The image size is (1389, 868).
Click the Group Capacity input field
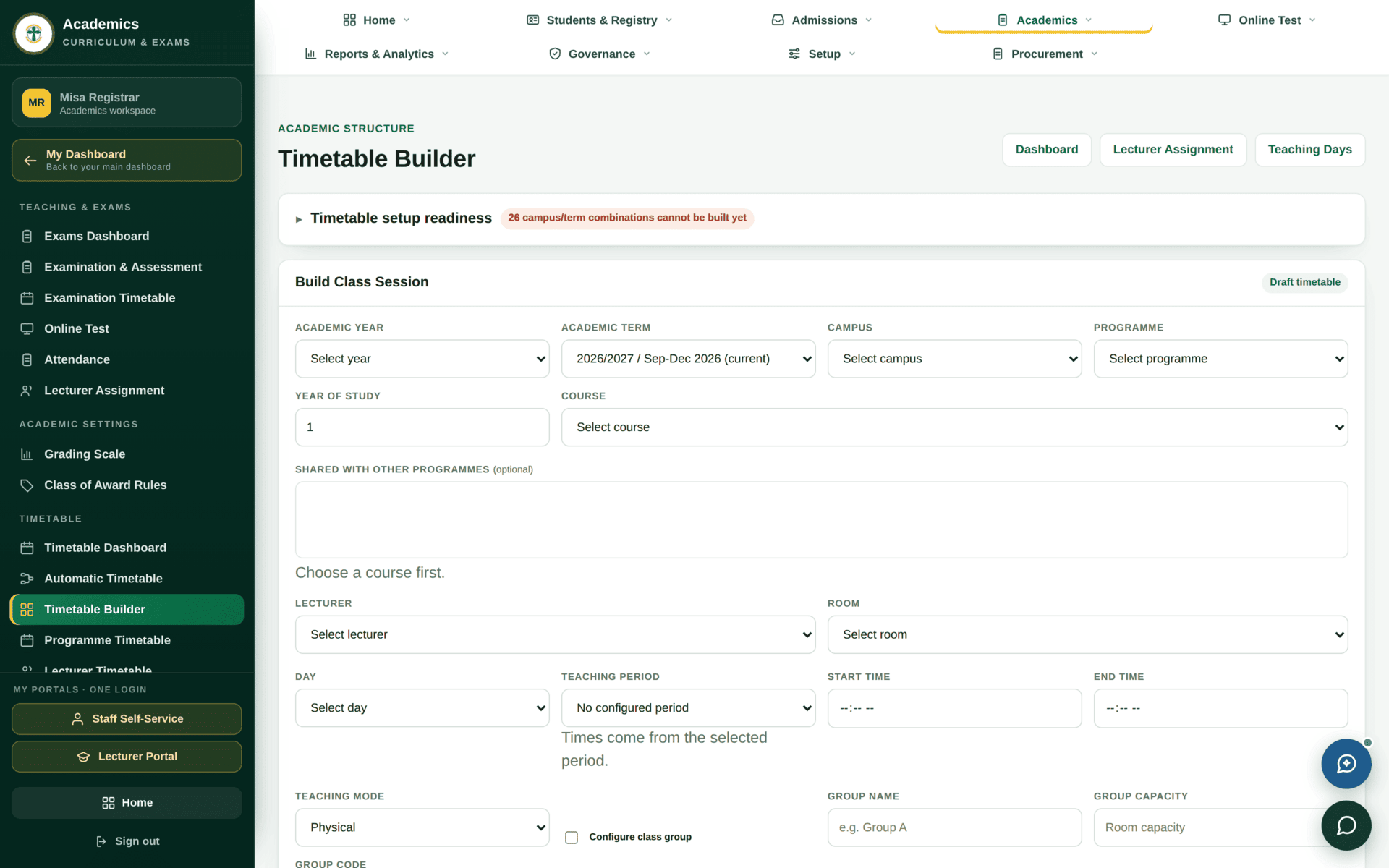(x=1220, y=827)
